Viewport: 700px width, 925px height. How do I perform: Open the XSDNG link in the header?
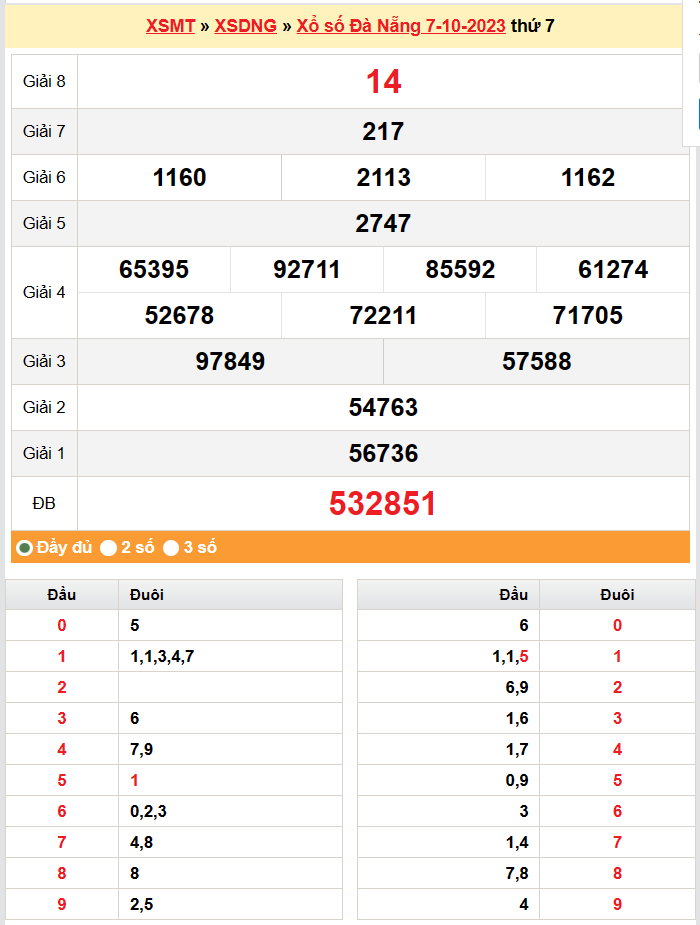[245, 26]
